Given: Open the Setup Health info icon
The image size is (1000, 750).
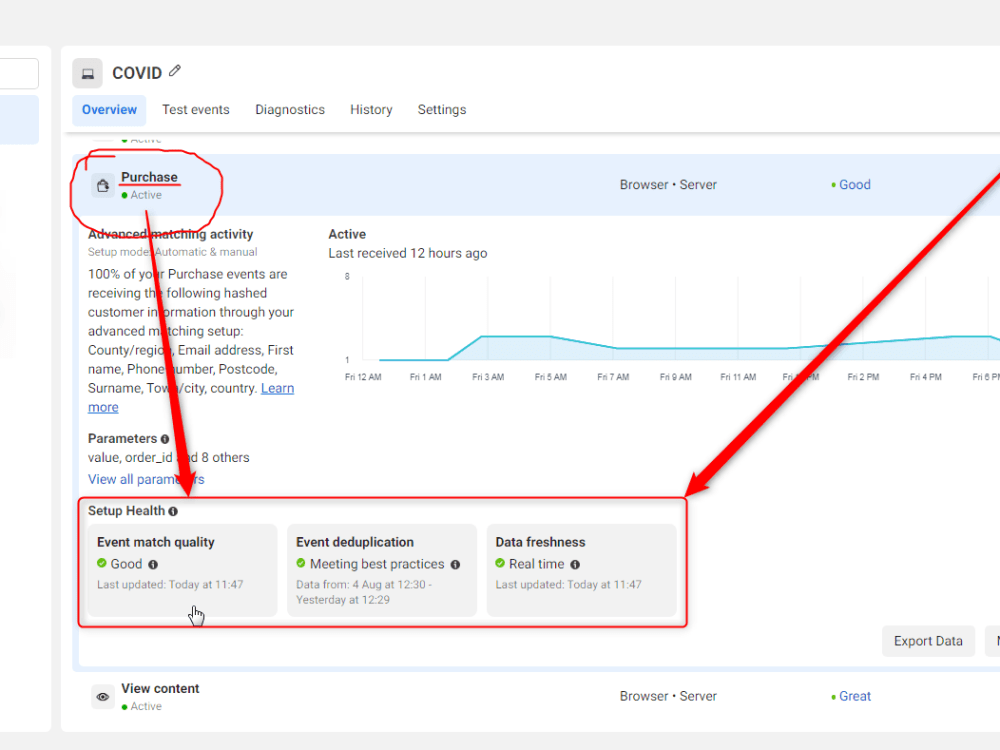Looking at the screenshot, I should pyautogui.click(x=173, y=511).
